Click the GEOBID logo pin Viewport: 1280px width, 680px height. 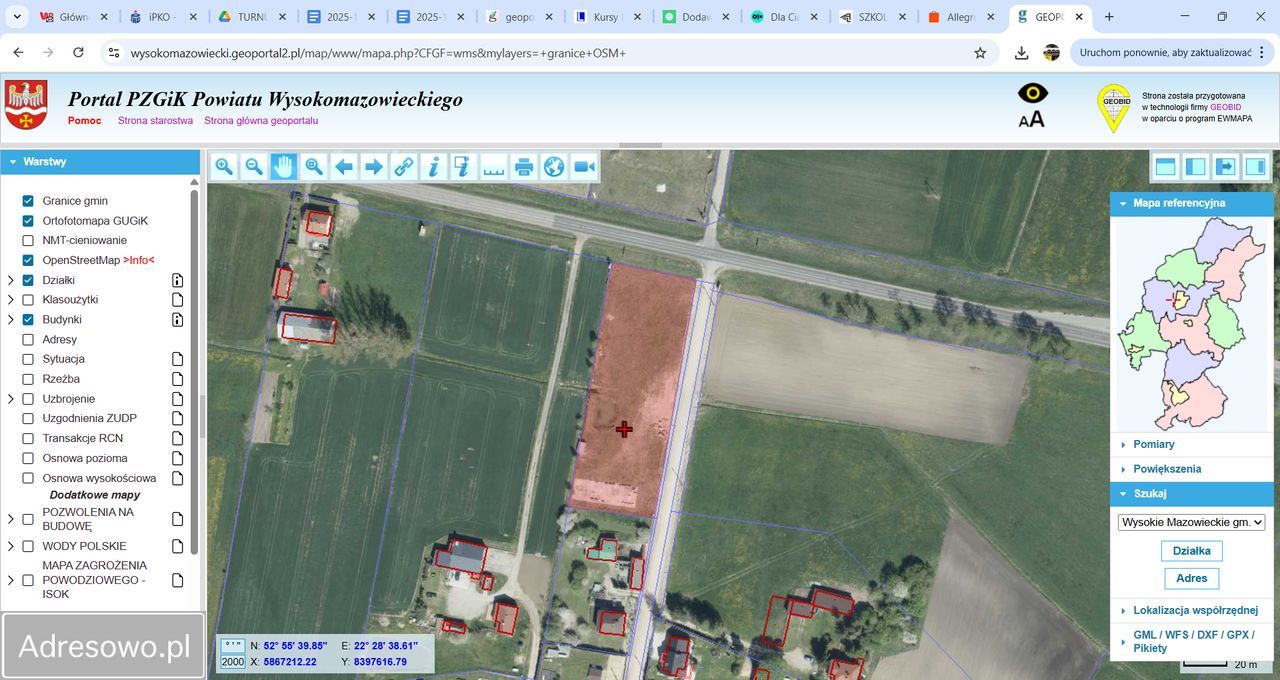[x=1115, y=108]
